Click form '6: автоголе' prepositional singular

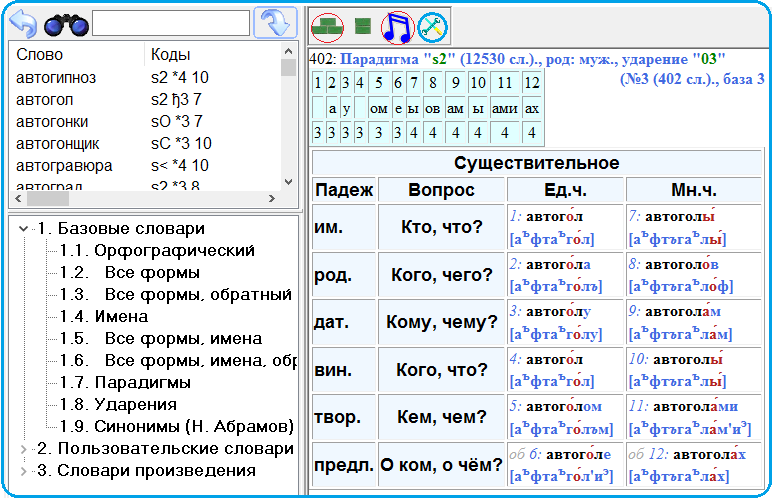click(x=568, y=454)
